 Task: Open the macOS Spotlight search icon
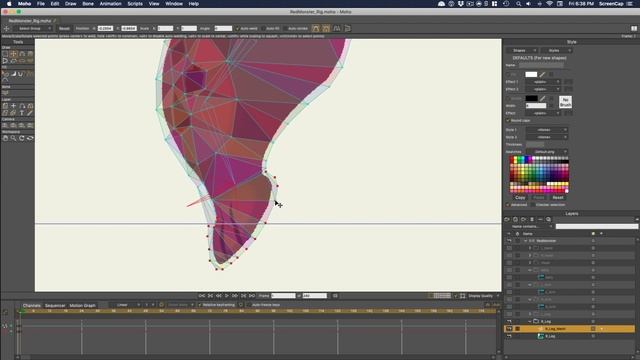point(518,4)
